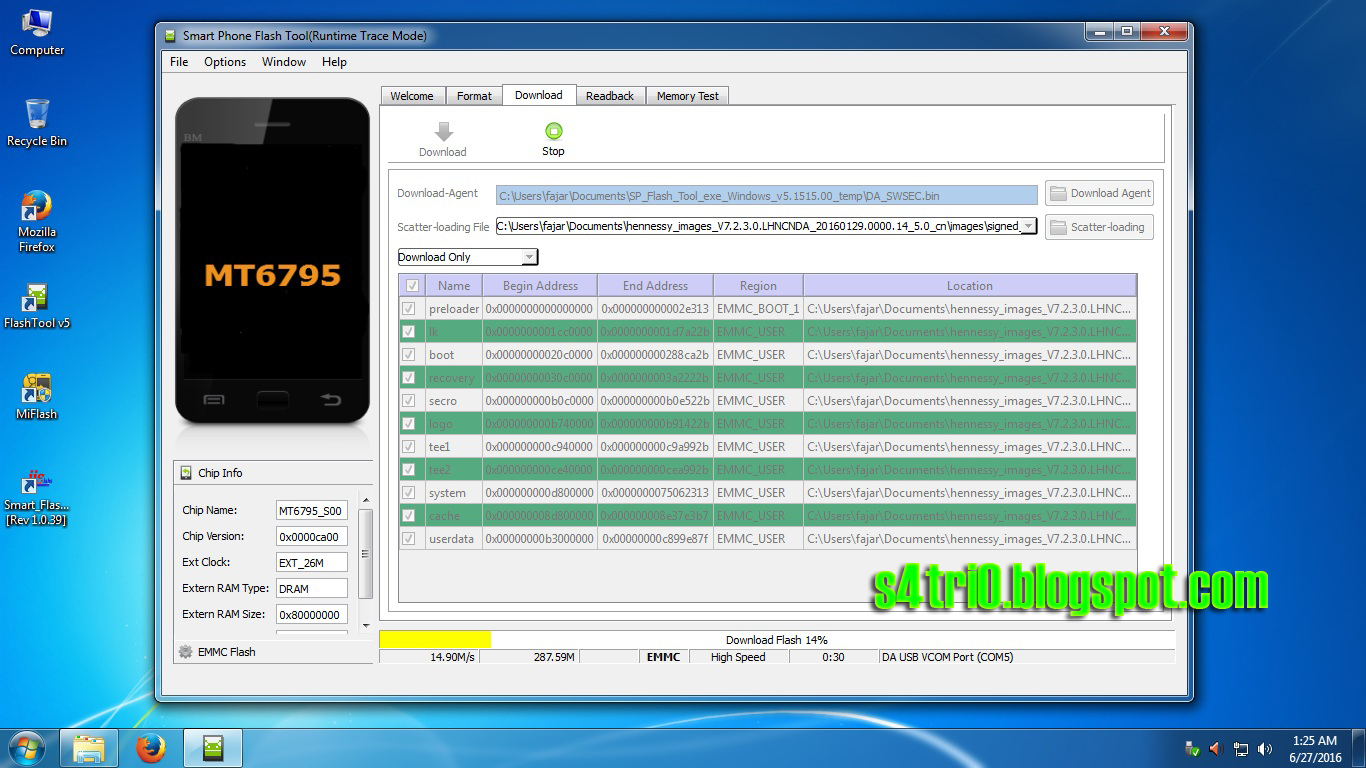Click the Download-Agent path field

coord(767,195)
